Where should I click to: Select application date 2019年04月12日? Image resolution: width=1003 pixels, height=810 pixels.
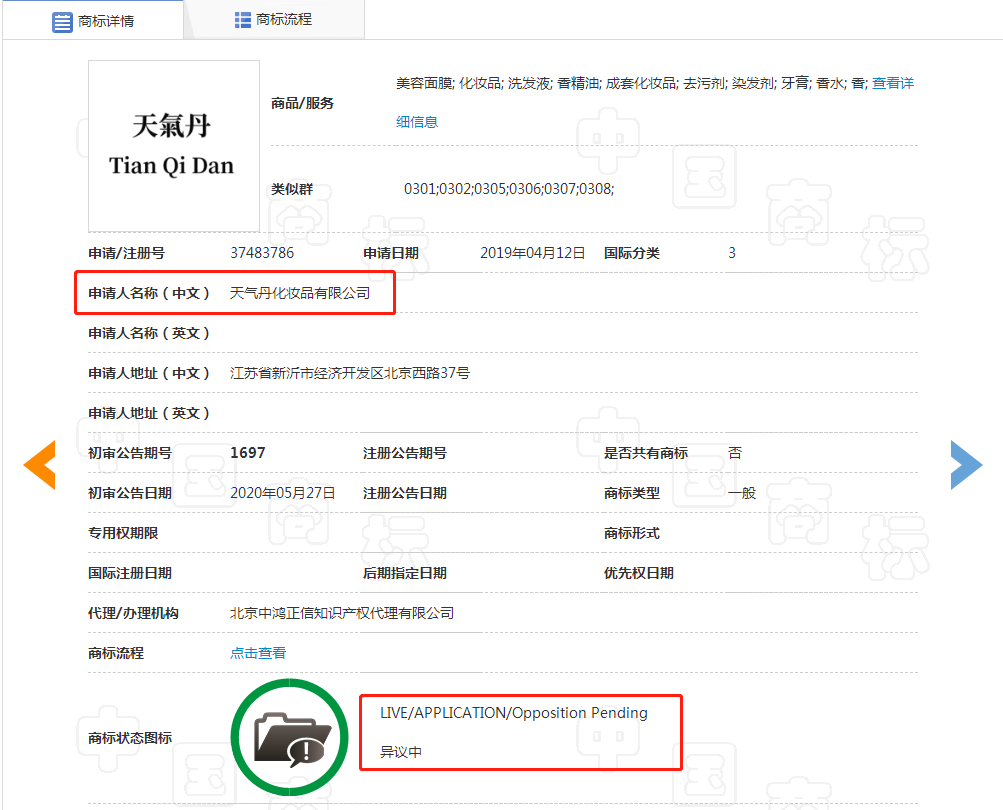[x=532, y=253]
